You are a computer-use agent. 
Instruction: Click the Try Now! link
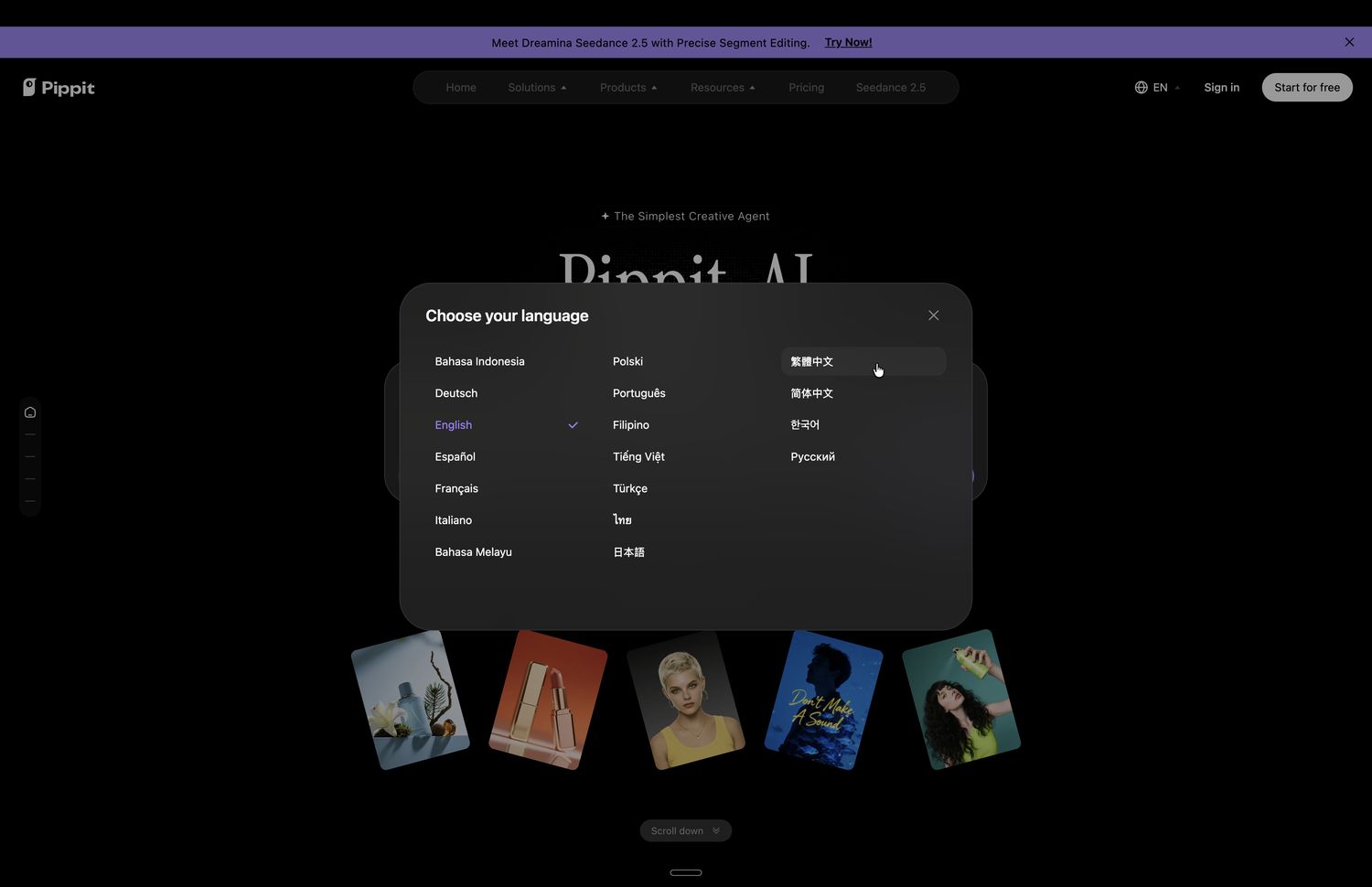(848, 42)
